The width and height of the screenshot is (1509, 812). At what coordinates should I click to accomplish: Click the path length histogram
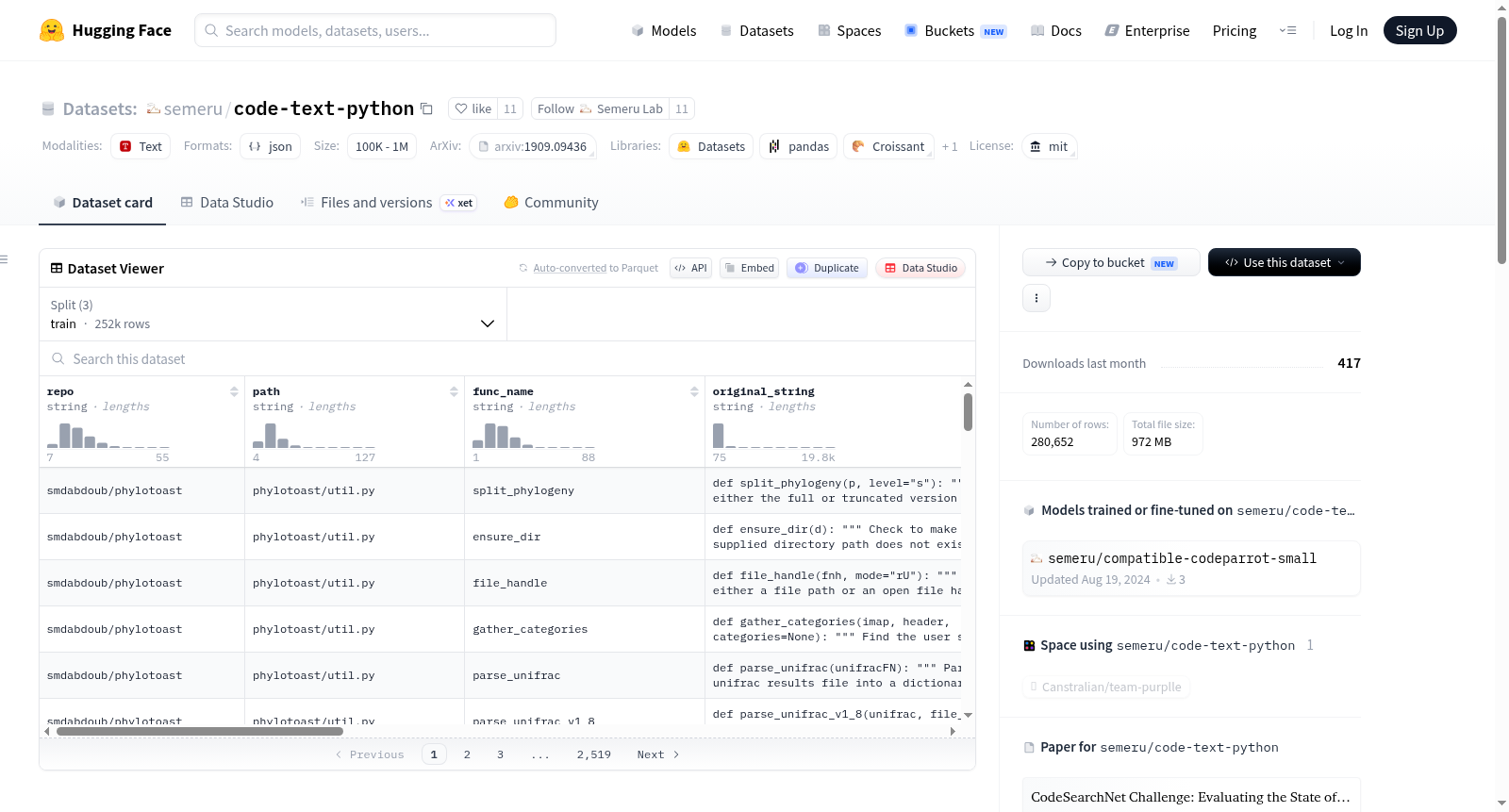pos(313,436)
